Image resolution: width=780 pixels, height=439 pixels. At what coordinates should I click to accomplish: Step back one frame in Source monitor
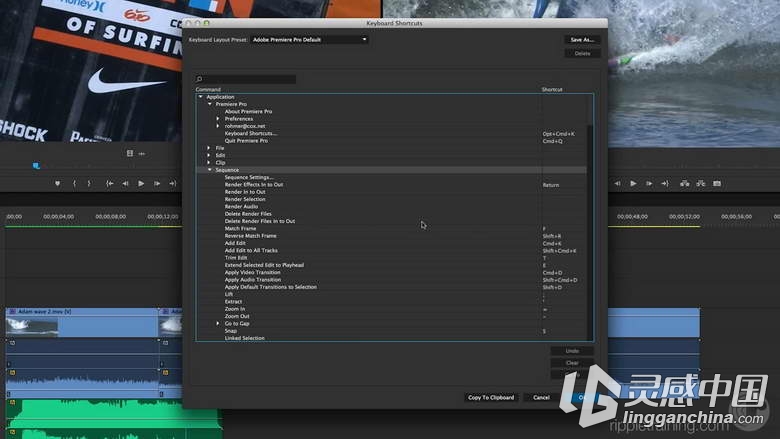[x=125, y=183]
